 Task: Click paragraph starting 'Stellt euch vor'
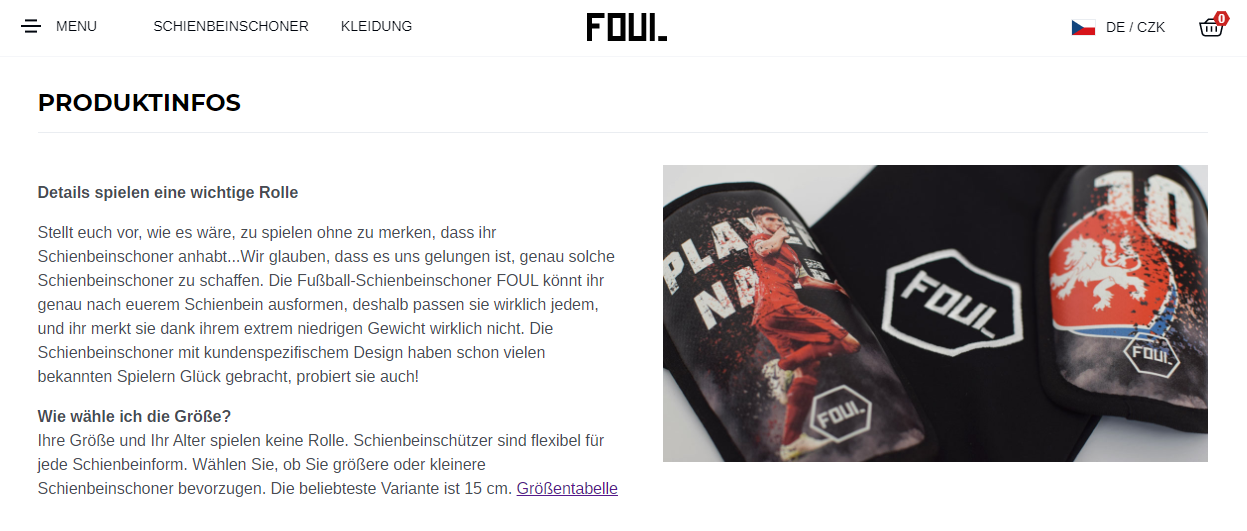[328, 305]
